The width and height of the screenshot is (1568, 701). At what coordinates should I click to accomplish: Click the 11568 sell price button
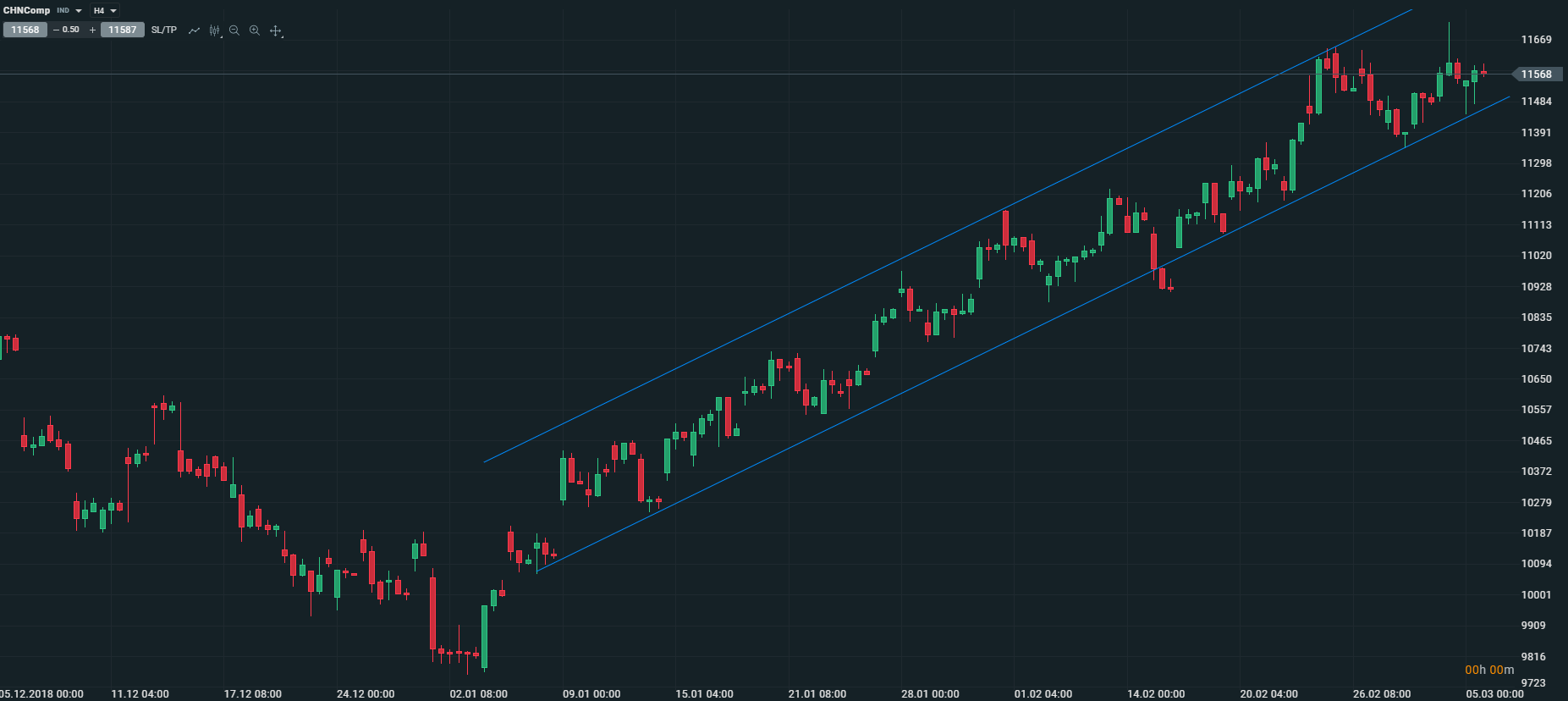tap(25, 30)
